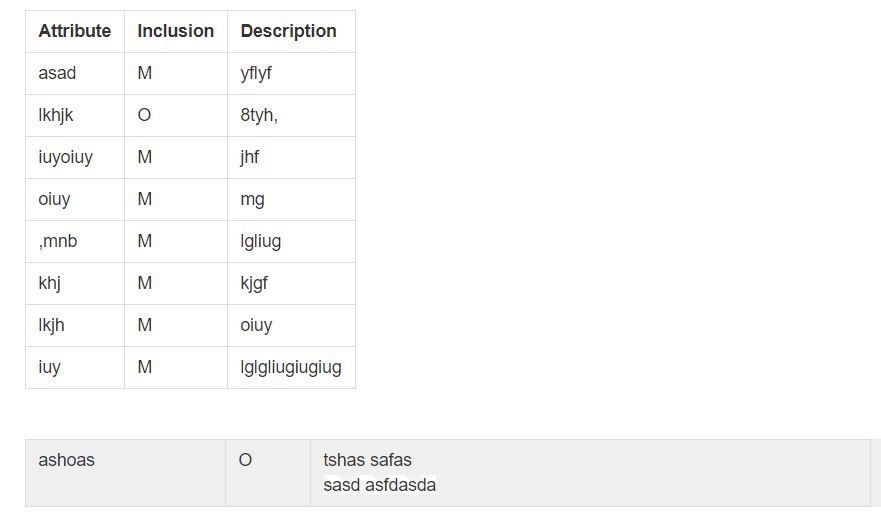Click the 8tyh, description cell

[291, 116]
